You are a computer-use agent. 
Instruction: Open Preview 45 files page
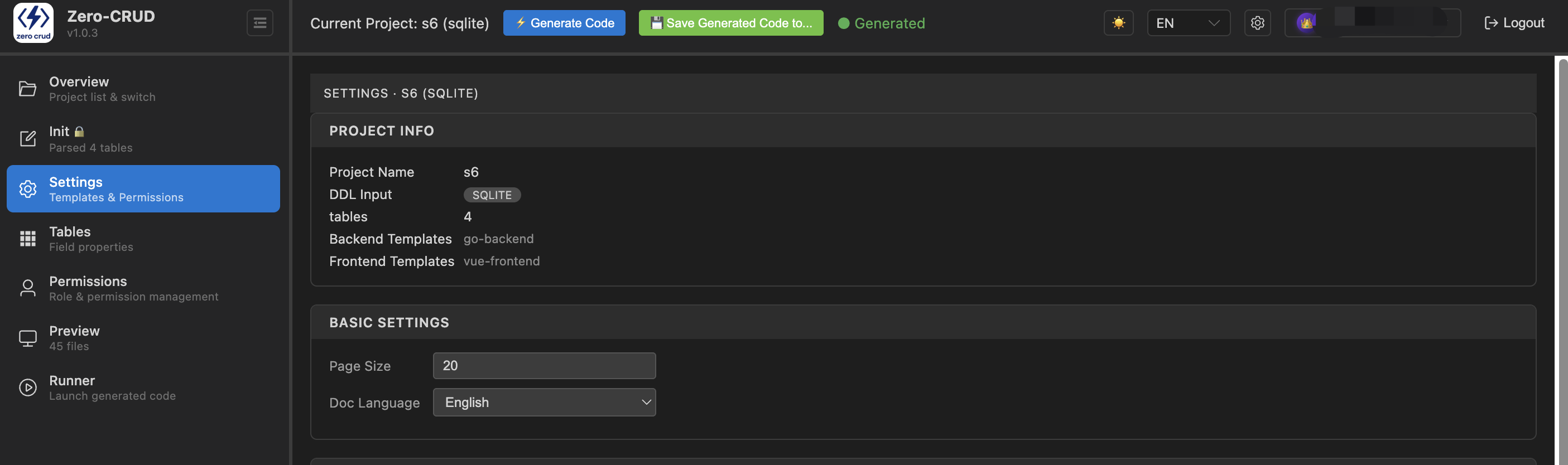(x=143, y=338)
